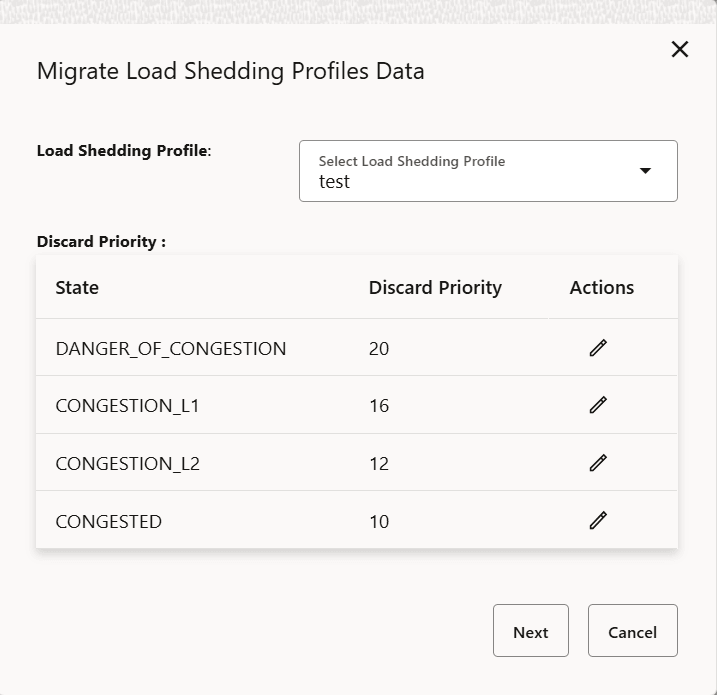The height and width of the screenshot is (695, 717).
Task: Click the discard priority value 12
Action: (x=379, y=464)
